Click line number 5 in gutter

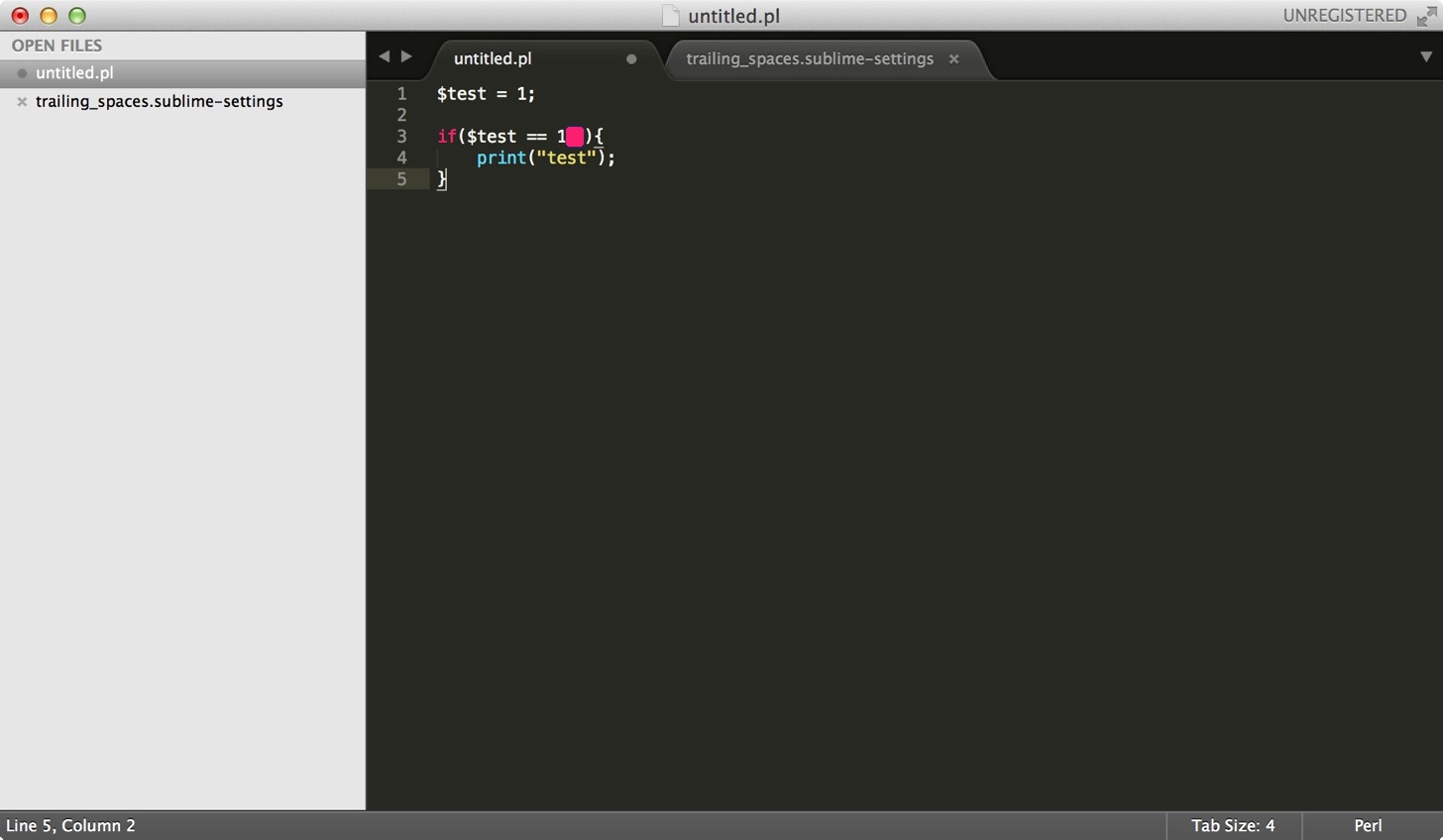click(401, 178)
